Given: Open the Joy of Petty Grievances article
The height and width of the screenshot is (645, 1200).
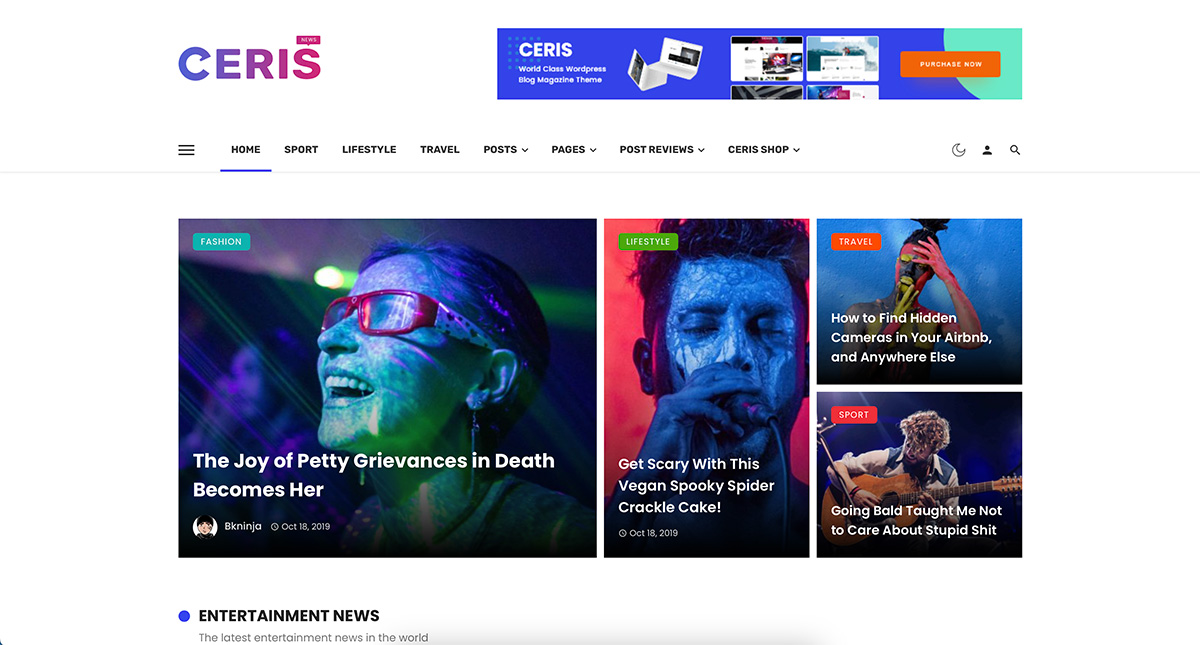Looking at the screenshot, I should tap(374, 475).
